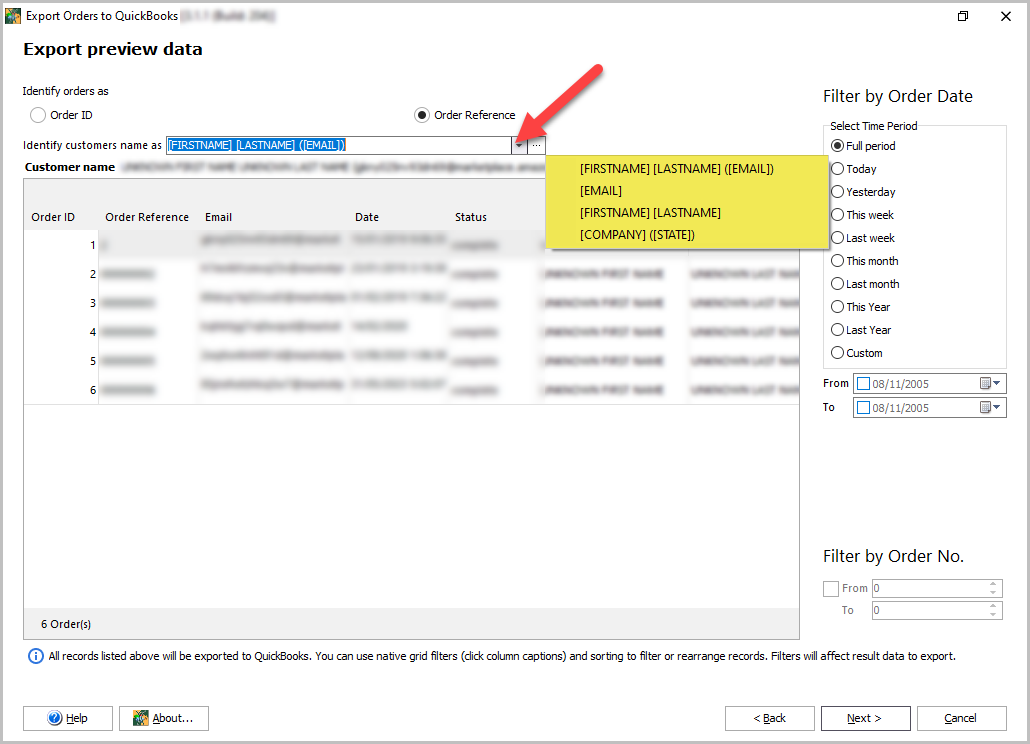Tick the To date checkbox
This screenshot has height=744, width=1030.
[863, 408]
